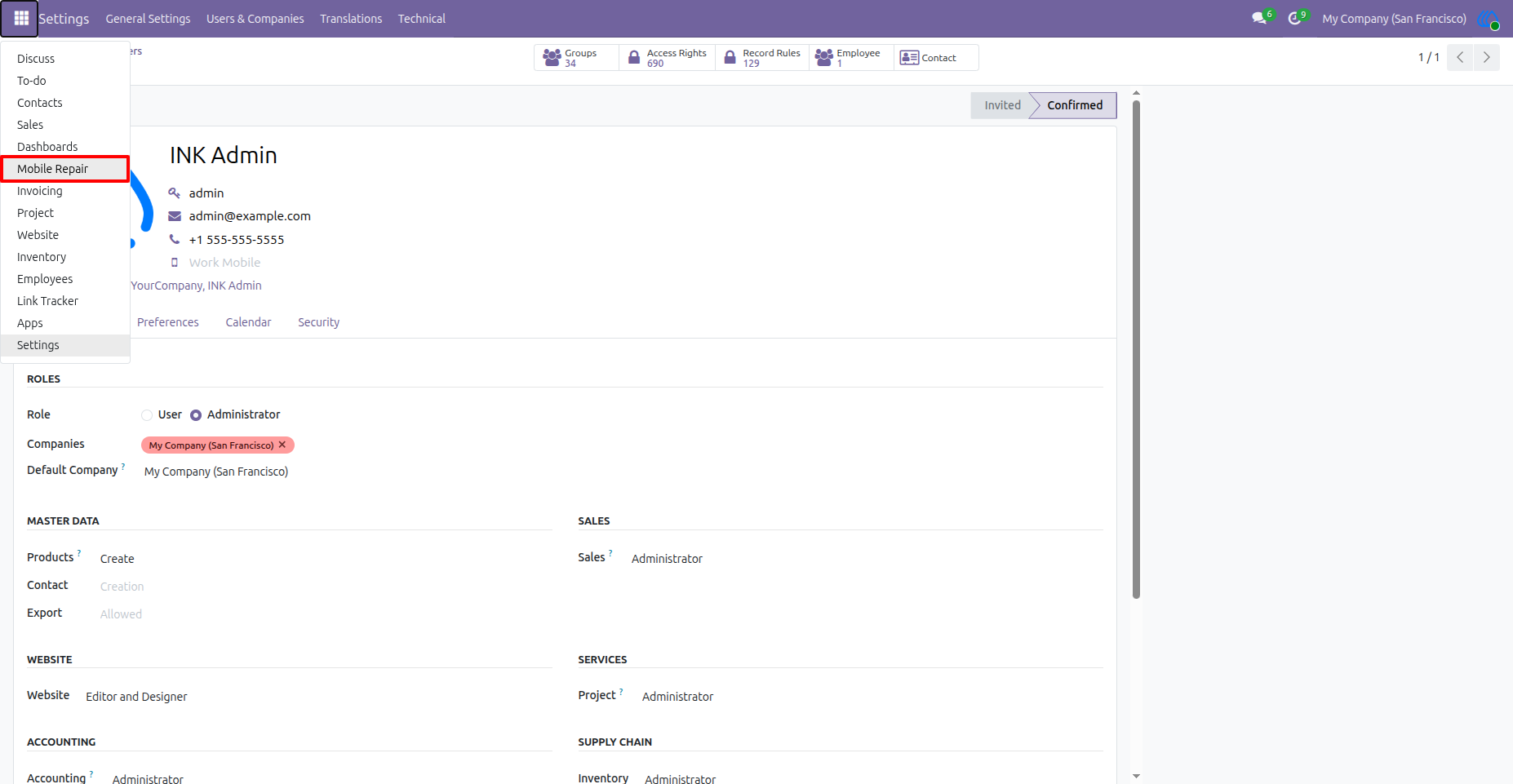The height and width of the screenshot is (784, 1513).
Task: Click the phone number field
Action: click(237, 240)
